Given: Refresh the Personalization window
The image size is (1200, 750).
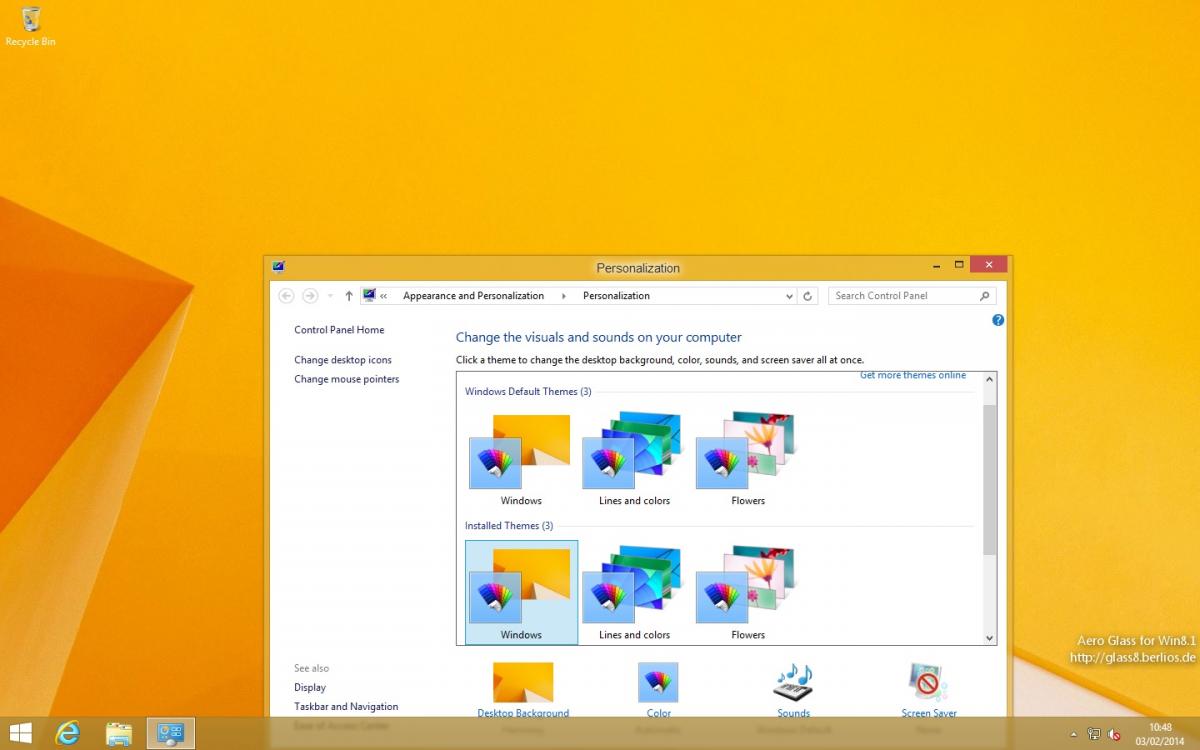Looking at the screenshot, I should click(x=809, y=296).
